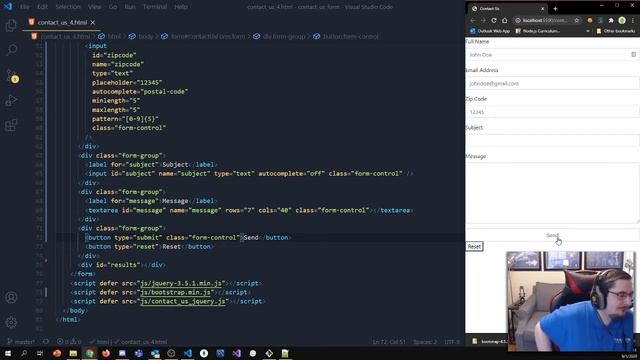640x360 pixels.
Task: Open purple Visual Studio taskbar icon
Action: [x=237, y=353]
